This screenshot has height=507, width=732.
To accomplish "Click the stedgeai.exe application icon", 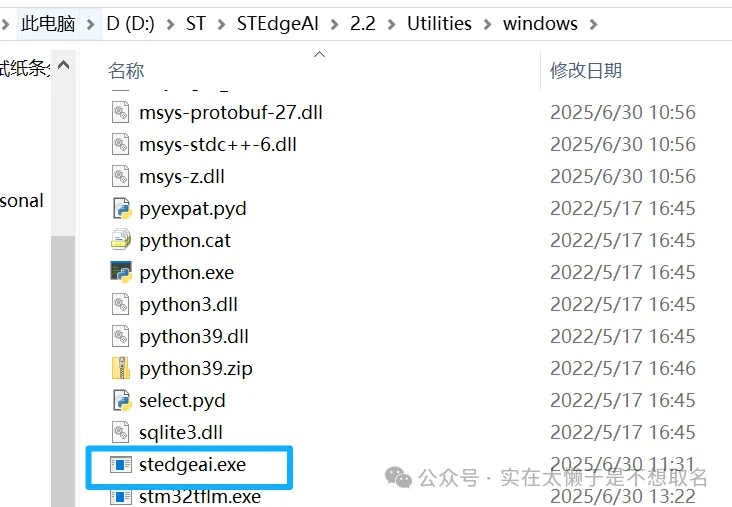I will pyautogui.click(x=121, y=465).
